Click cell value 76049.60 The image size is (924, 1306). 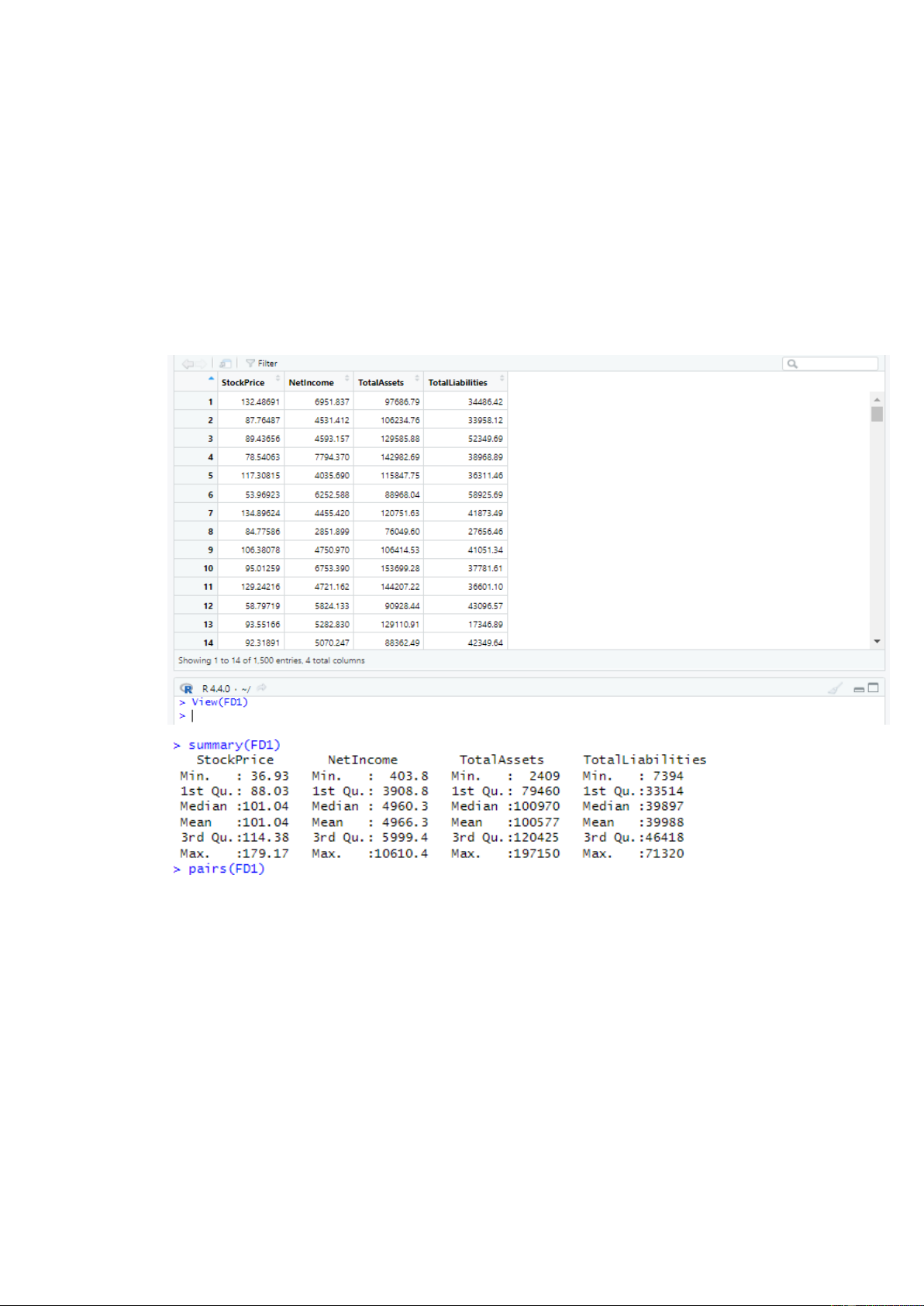[402, 532]
